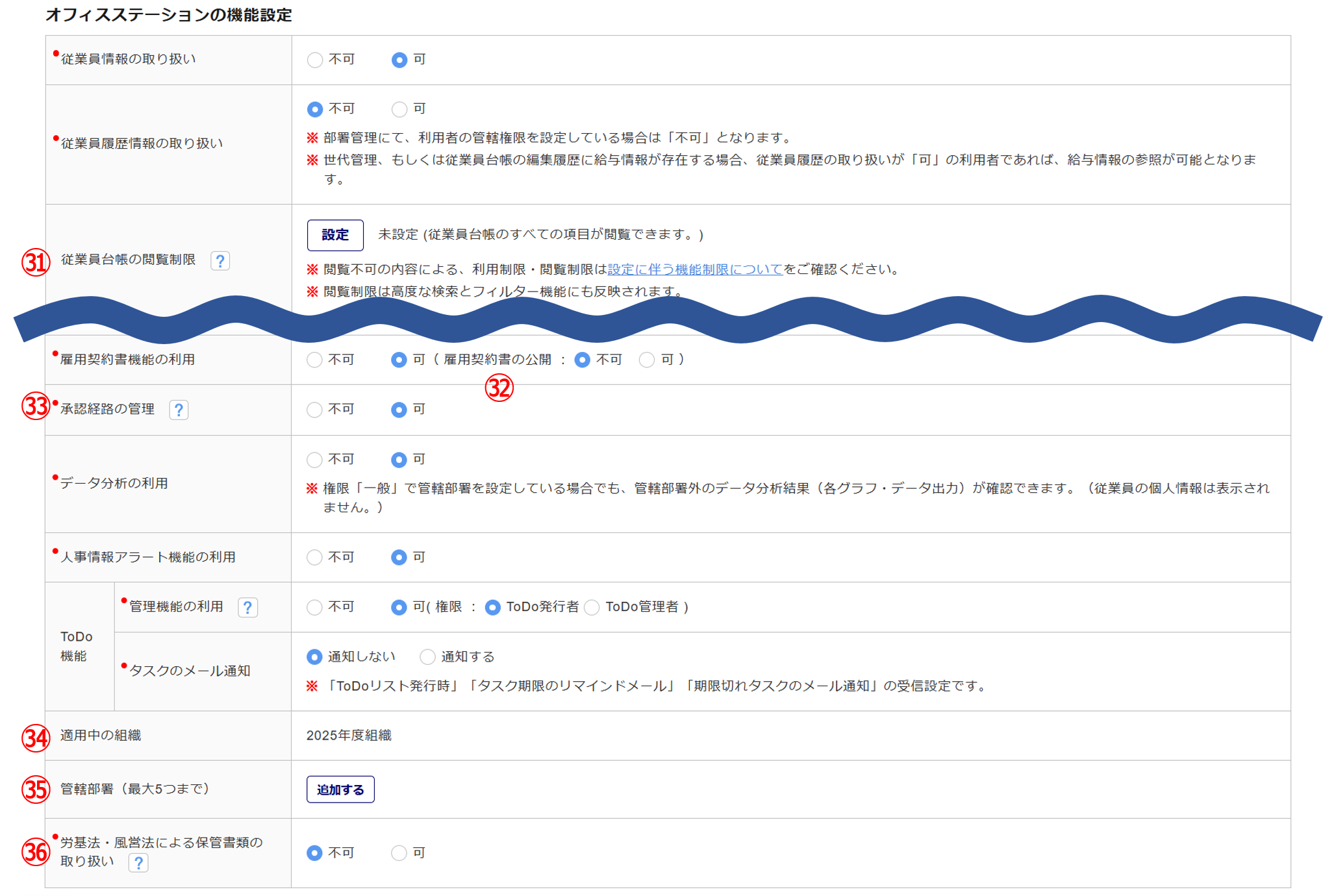Click help icon beside 従業員台帳の閲覧制限
1323x896 pixels.
click(x=220, y=261)
